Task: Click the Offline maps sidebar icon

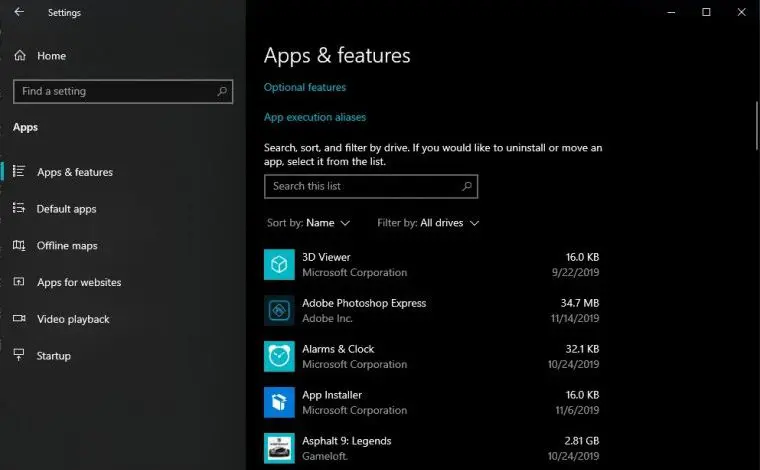Action: (19, 245)
